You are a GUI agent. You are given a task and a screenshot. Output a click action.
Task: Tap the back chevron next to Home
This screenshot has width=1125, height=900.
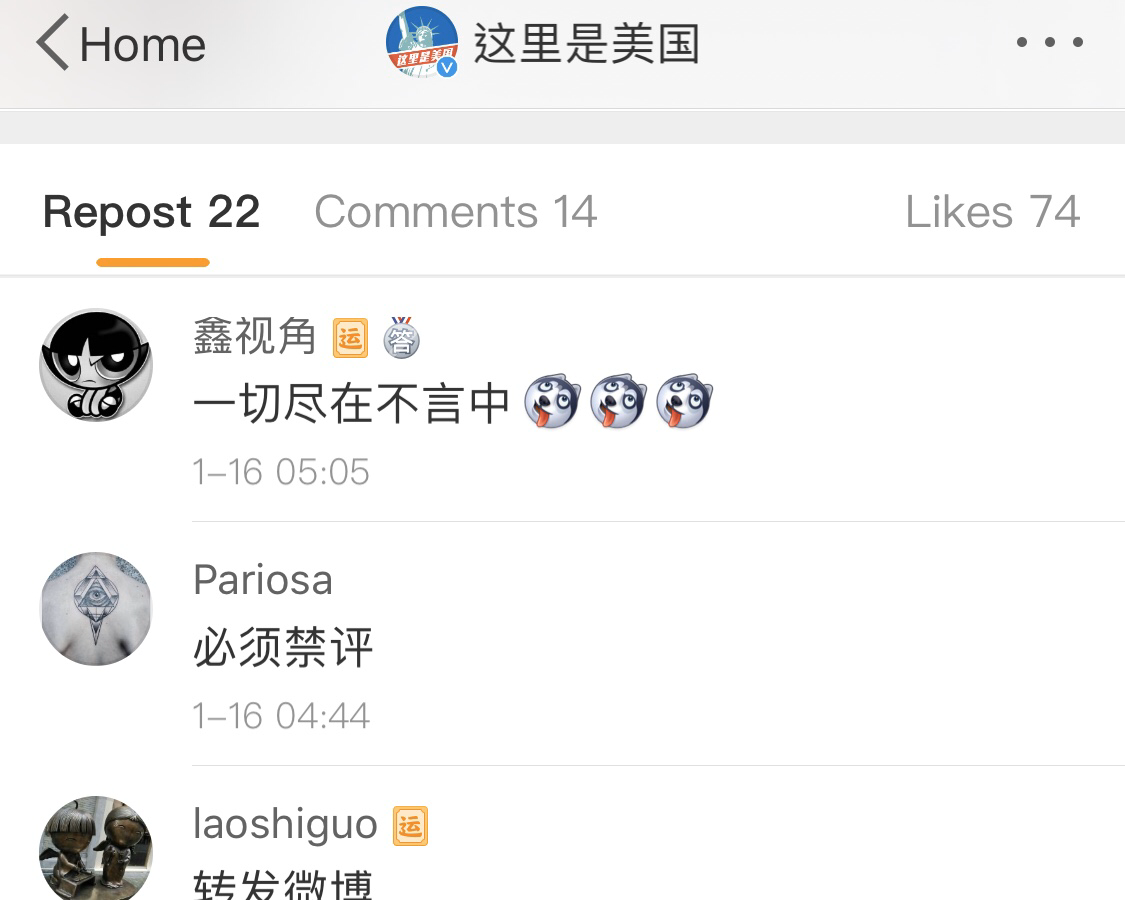coord(52,42)
